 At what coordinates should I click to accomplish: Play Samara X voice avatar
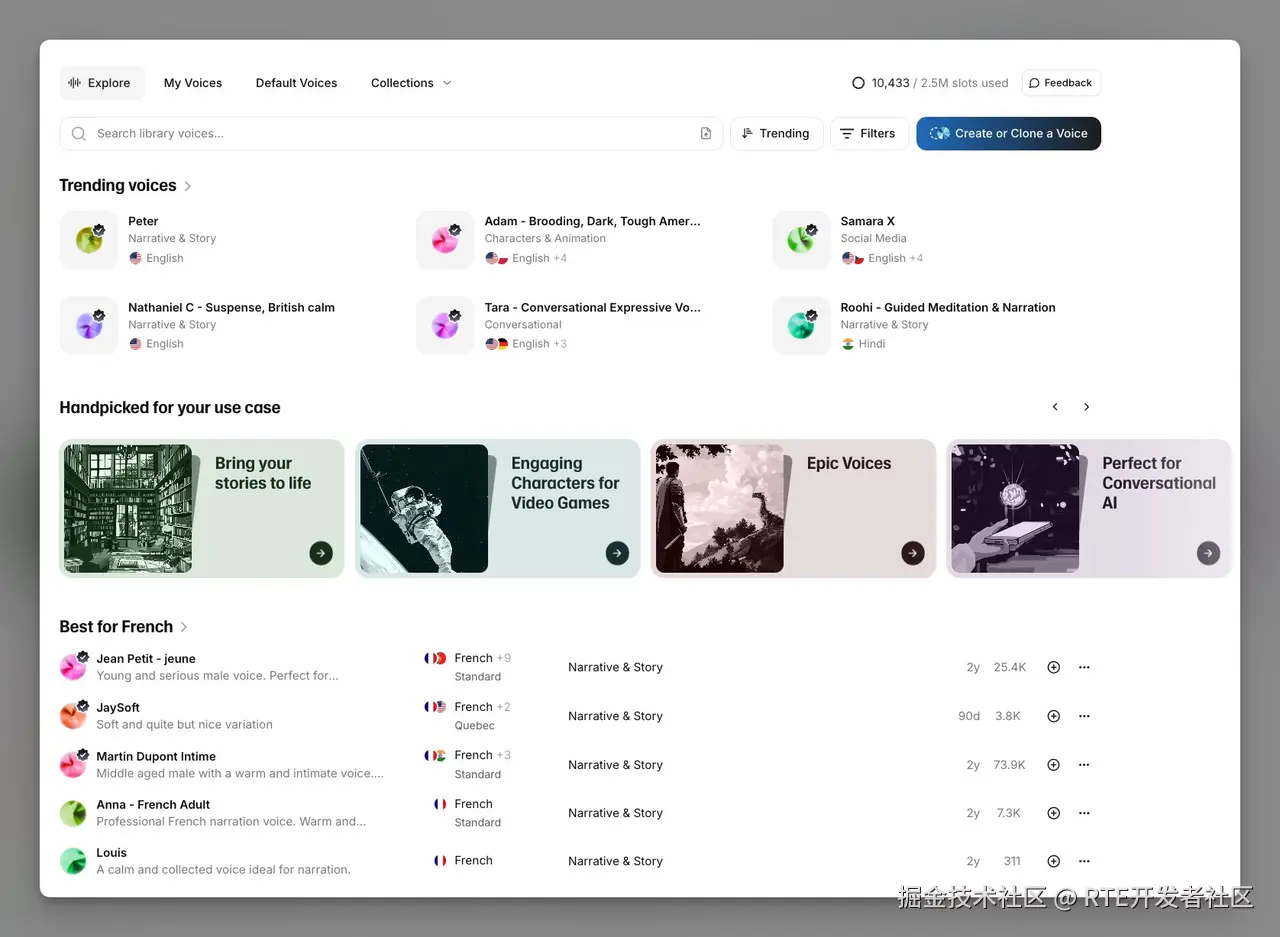[801, 240]
